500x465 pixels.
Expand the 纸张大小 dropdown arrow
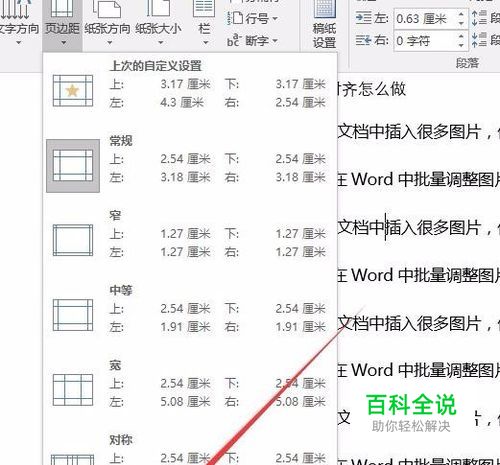pyautogui.click(x=161, y=43)
